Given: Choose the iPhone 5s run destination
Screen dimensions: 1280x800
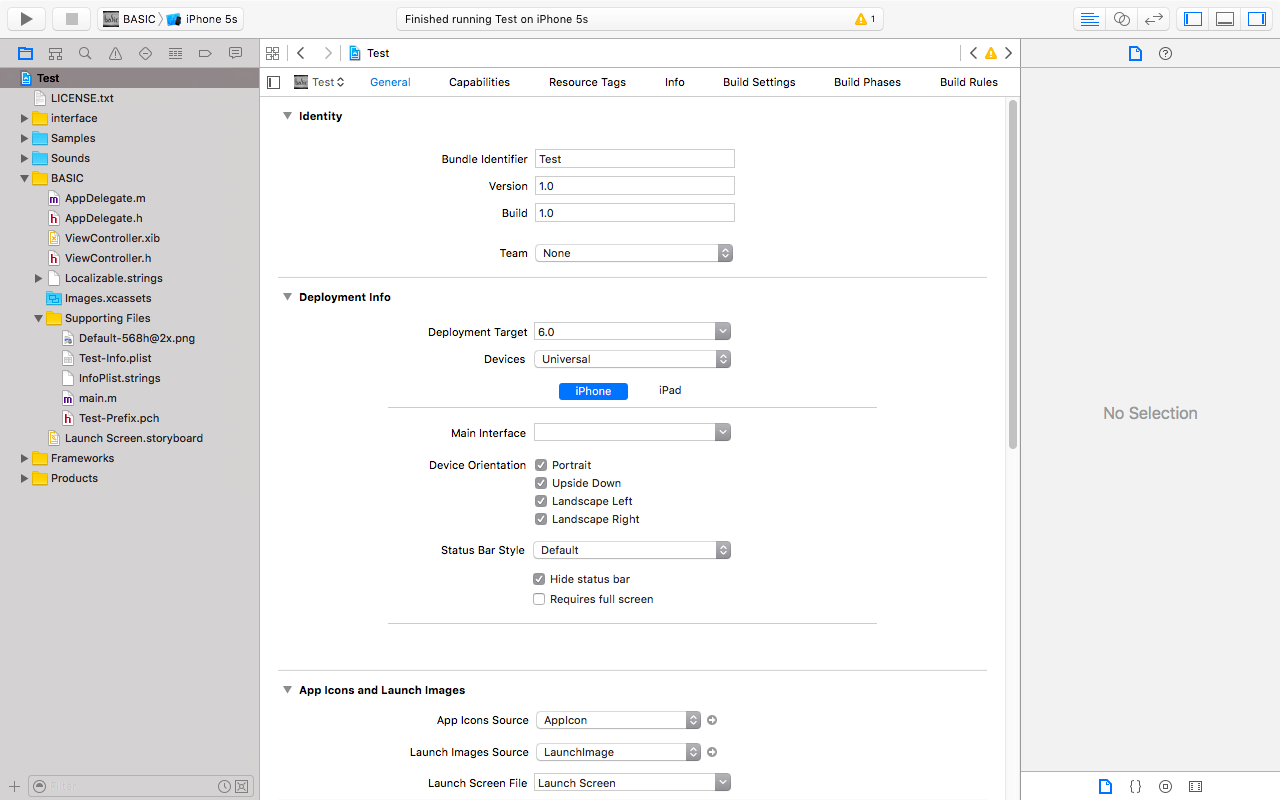Looking at the screenshot, I should point(203,19).
